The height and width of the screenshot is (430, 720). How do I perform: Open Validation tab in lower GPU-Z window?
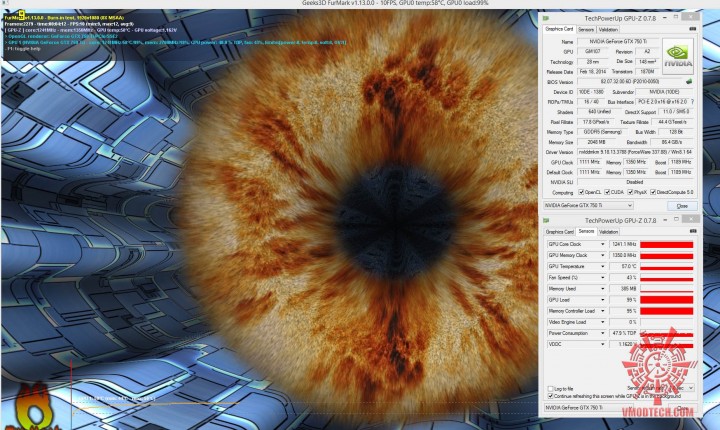tap(608, 232)
